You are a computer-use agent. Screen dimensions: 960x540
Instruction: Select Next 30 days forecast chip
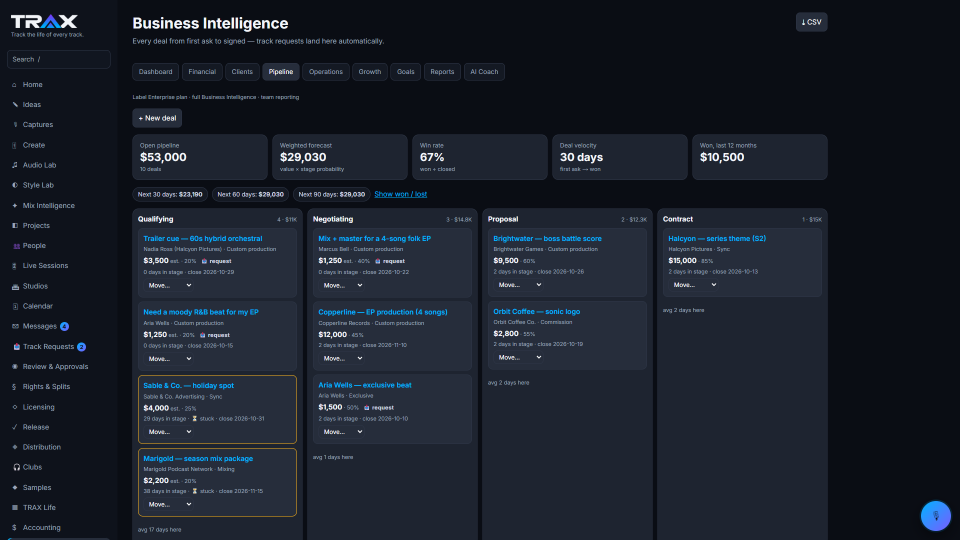coord(170,195)
